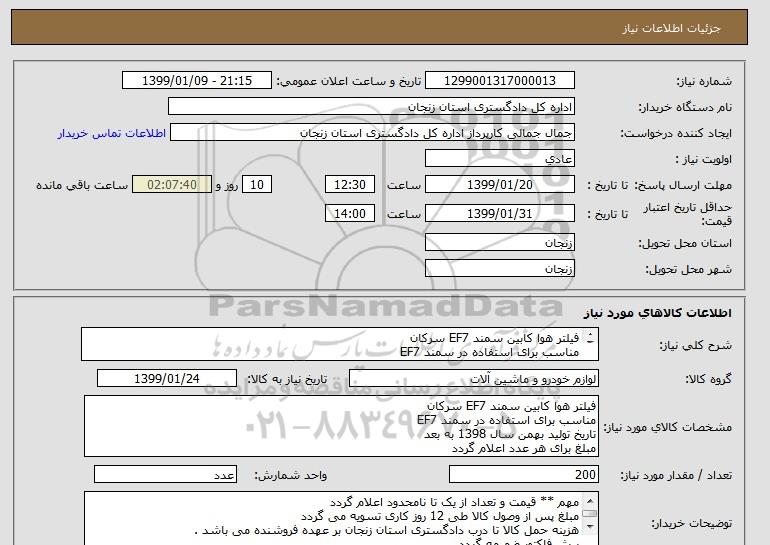Open buyer contact info link اطلاعات تماس خریدار
The width and height of the screenshot is (770, 545).
111,133
